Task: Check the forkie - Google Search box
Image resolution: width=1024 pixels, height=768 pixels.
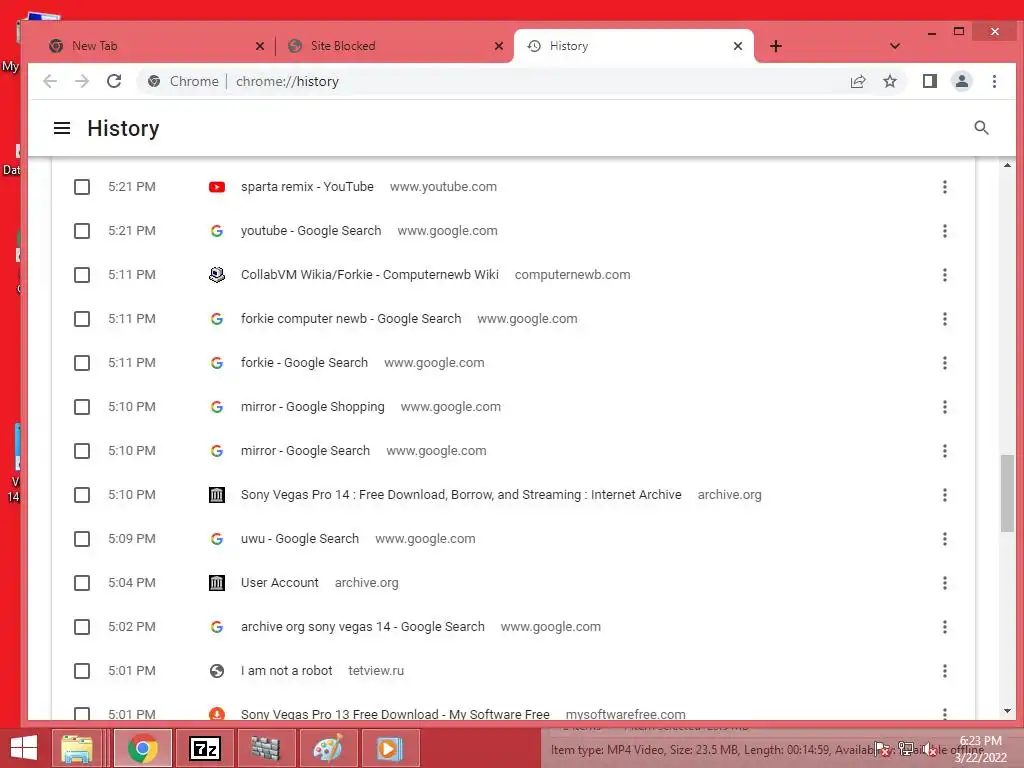Action: (82, 362)
